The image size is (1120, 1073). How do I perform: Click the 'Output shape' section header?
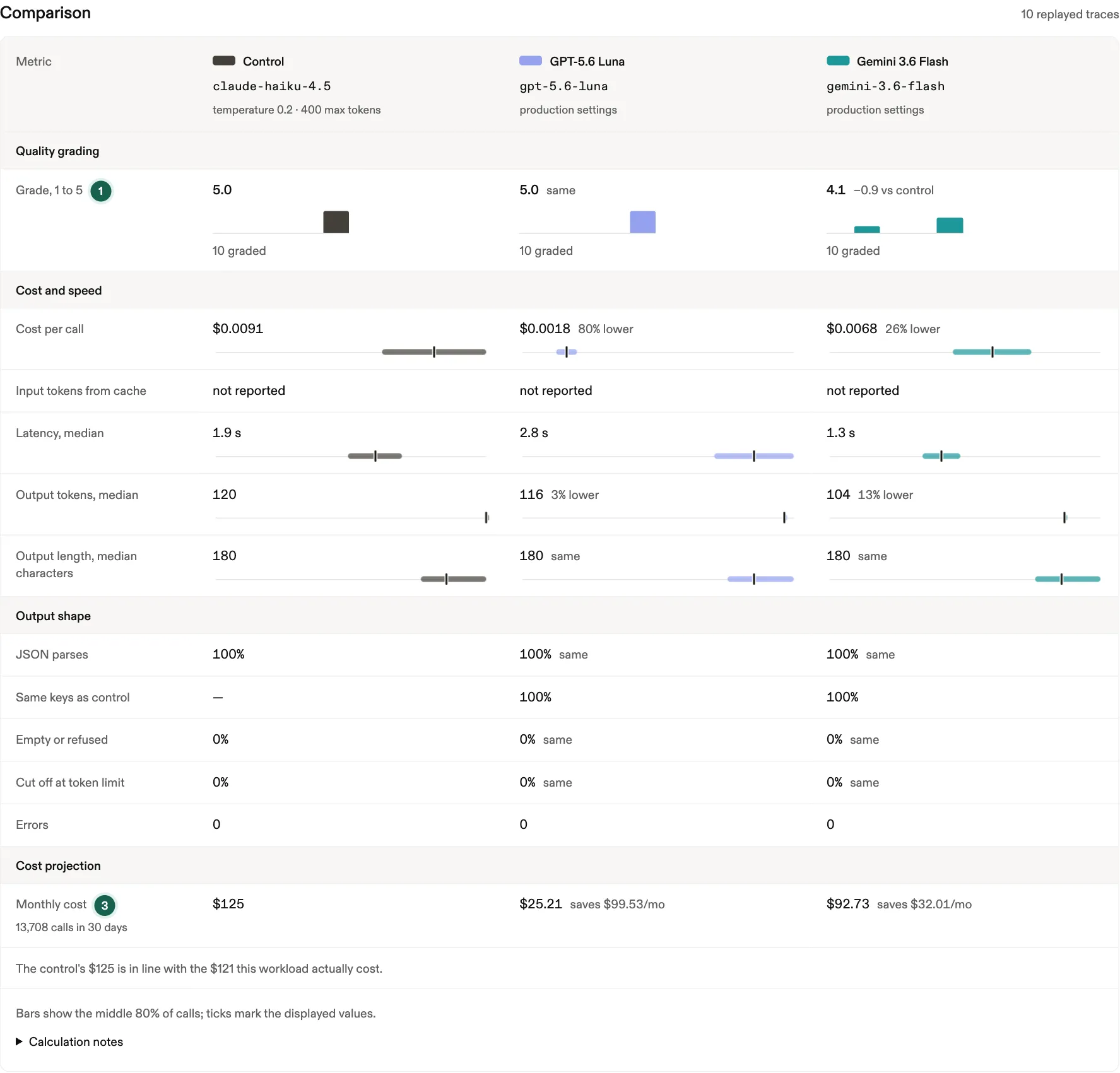[53, 616]
